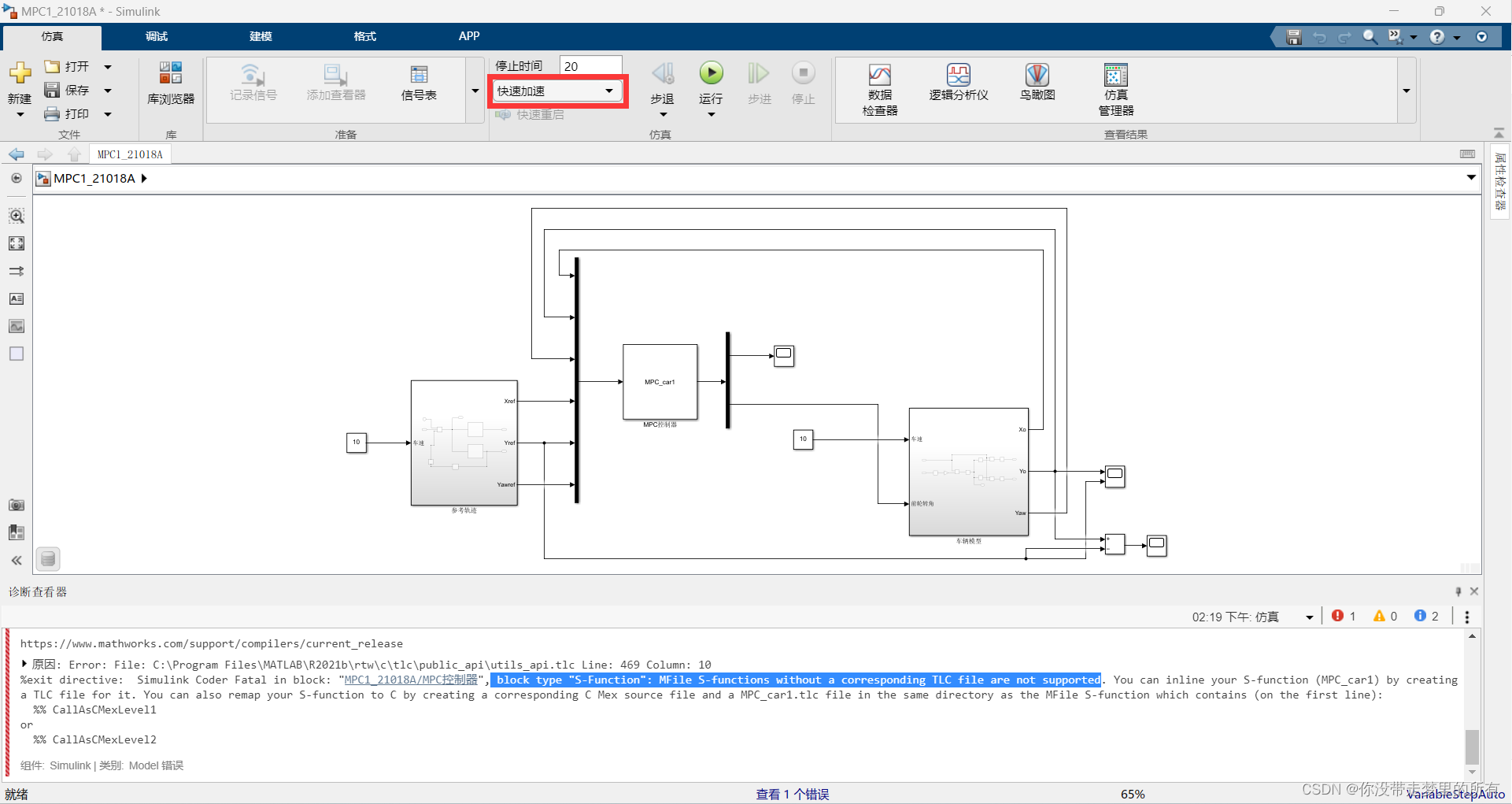The image size is (1512, 804).
Task: Open diagnostic viewer more options menu
Action: (x=1467, y=617)
